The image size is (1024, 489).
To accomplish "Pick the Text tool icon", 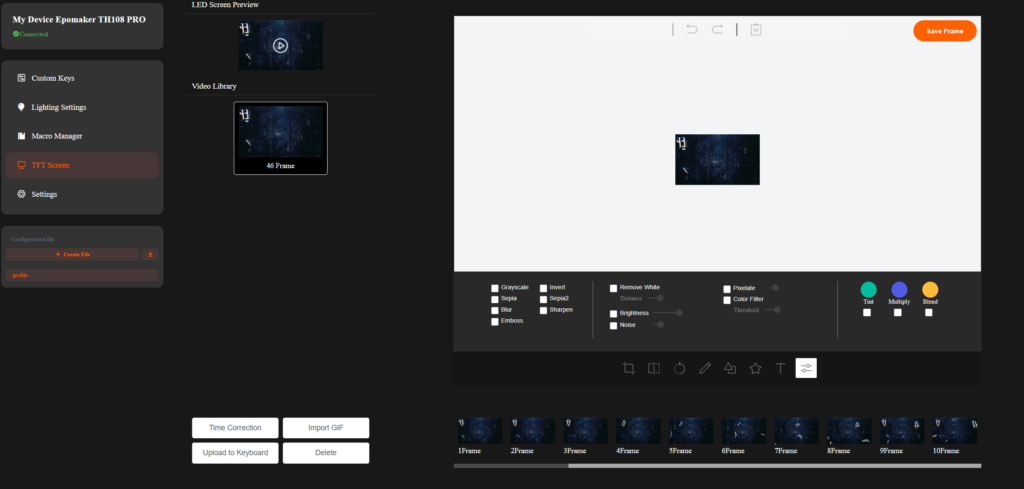I will [781, 368].
